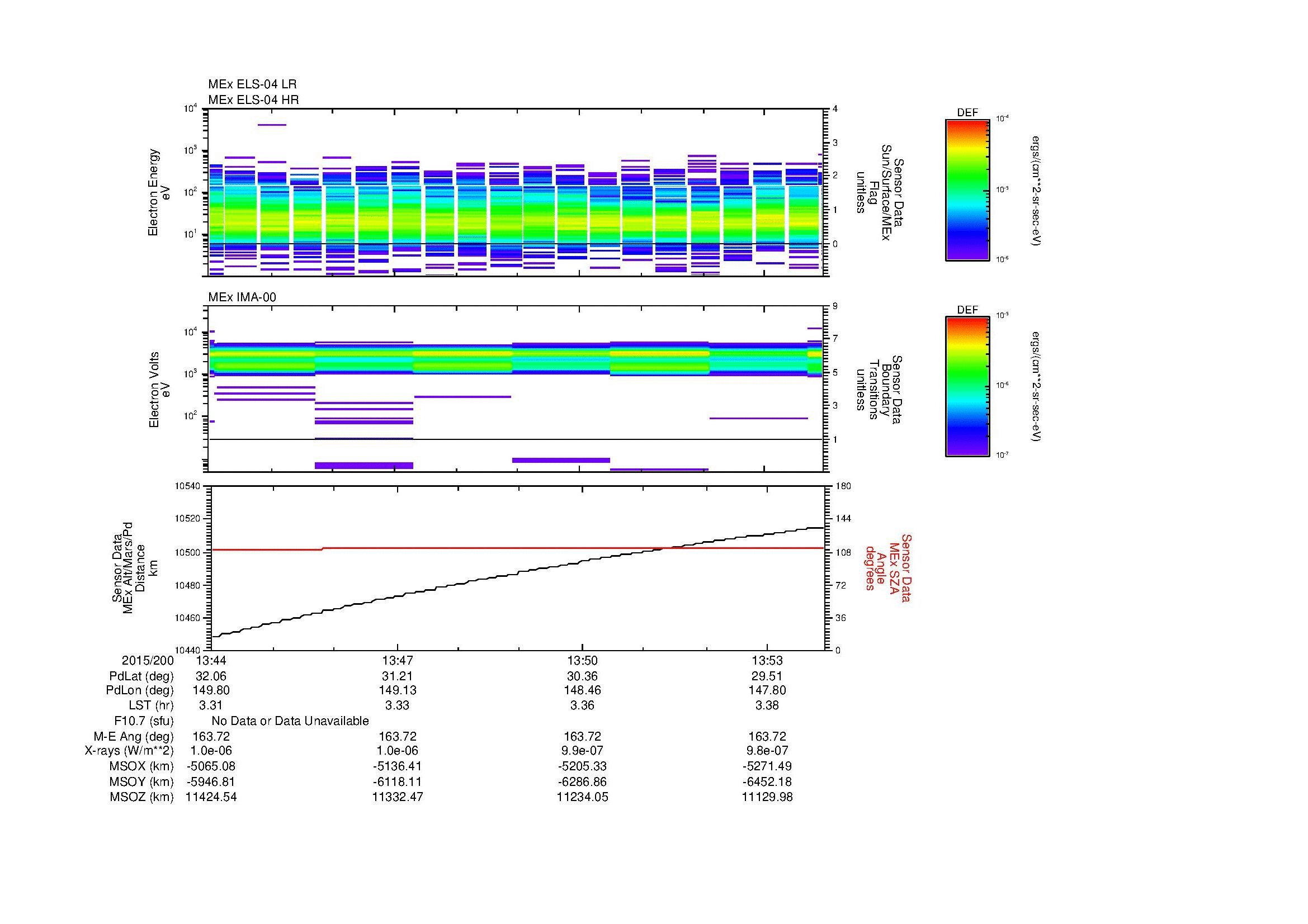The width and height of the screenshot is (1308, 924).
Task: Click the 'MEx Alt/Mars/Pd Distance km' axis label
Action: pyautogui.click(x=134, y=567)
